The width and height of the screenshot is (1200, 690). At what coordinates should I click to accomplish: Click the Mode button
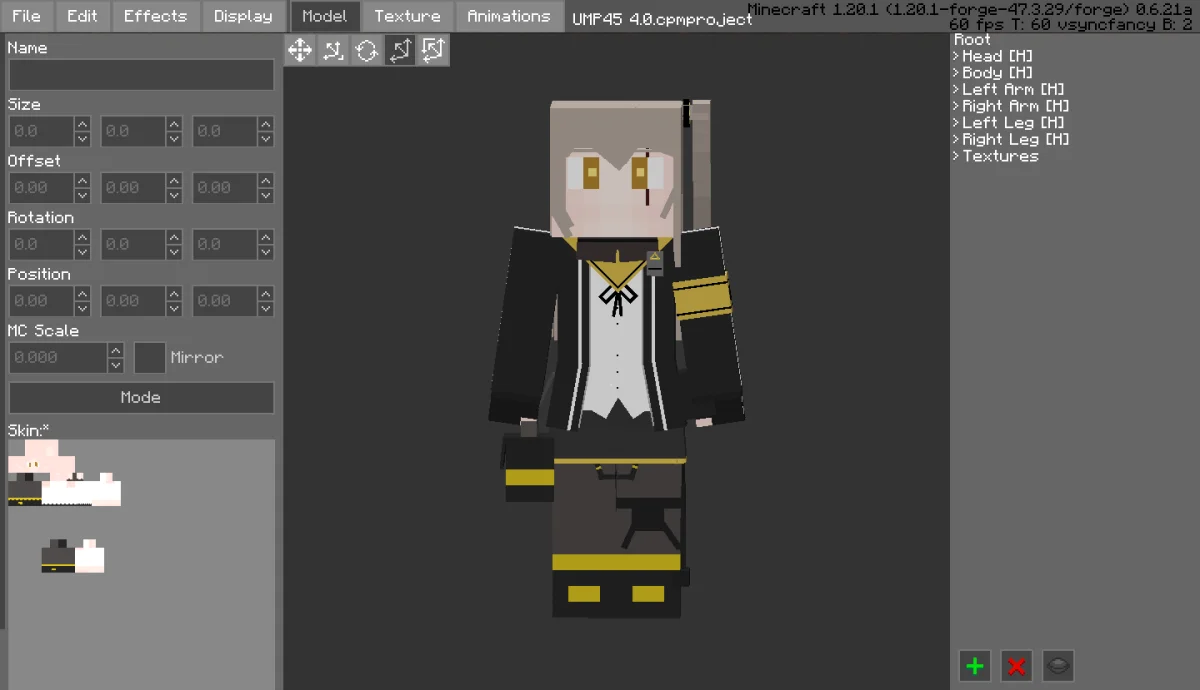tap(141, 397)
